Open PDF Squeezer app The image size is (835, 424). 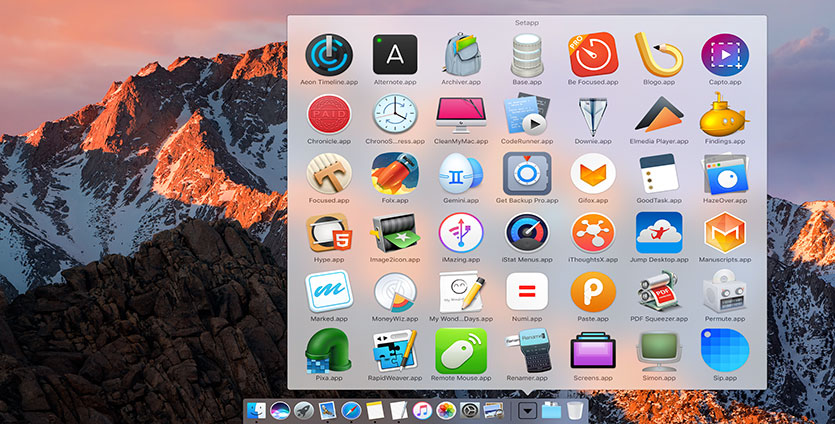point(658,291)
